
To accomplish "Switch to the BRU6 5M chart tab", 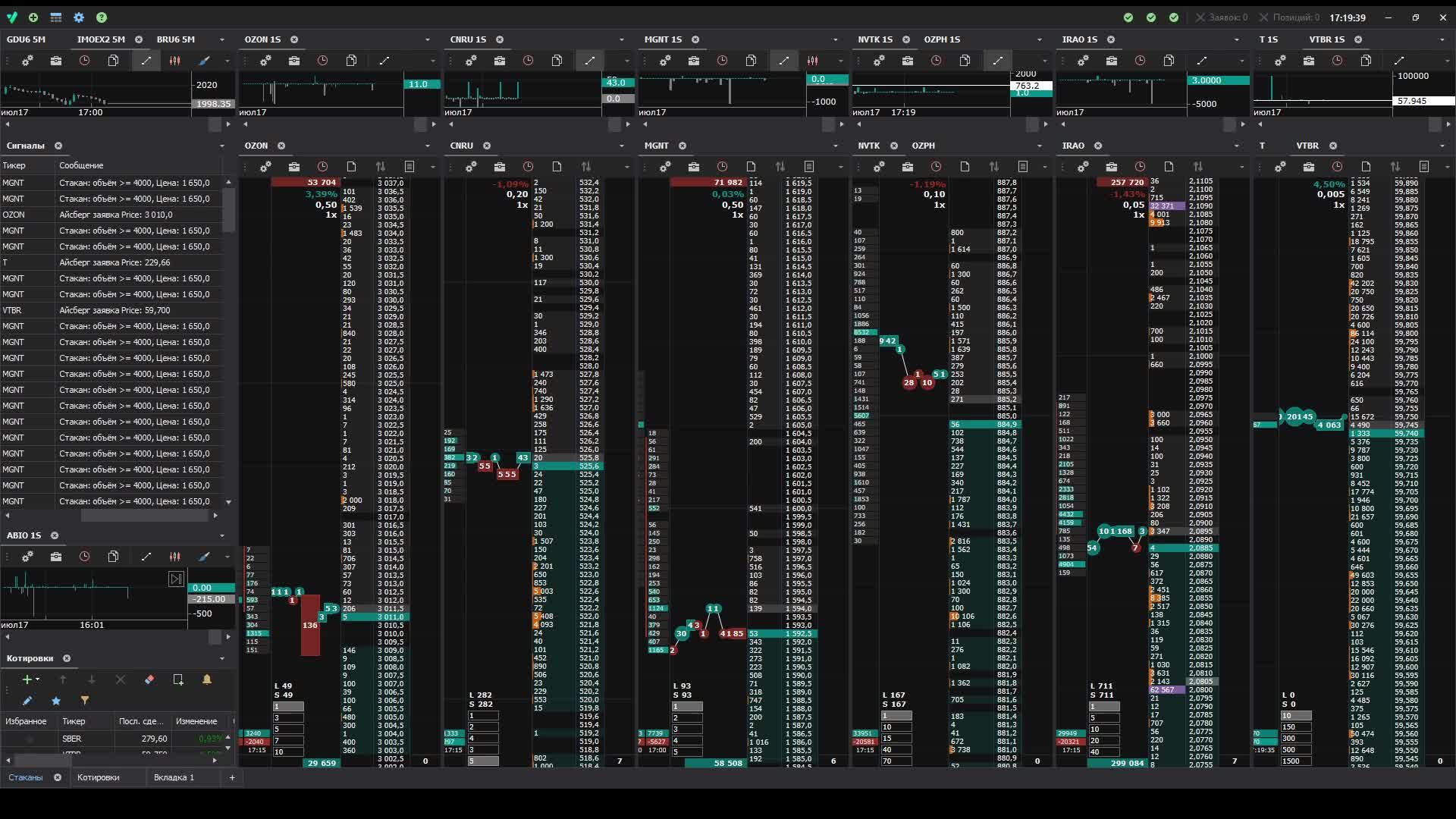I will 176,39.
